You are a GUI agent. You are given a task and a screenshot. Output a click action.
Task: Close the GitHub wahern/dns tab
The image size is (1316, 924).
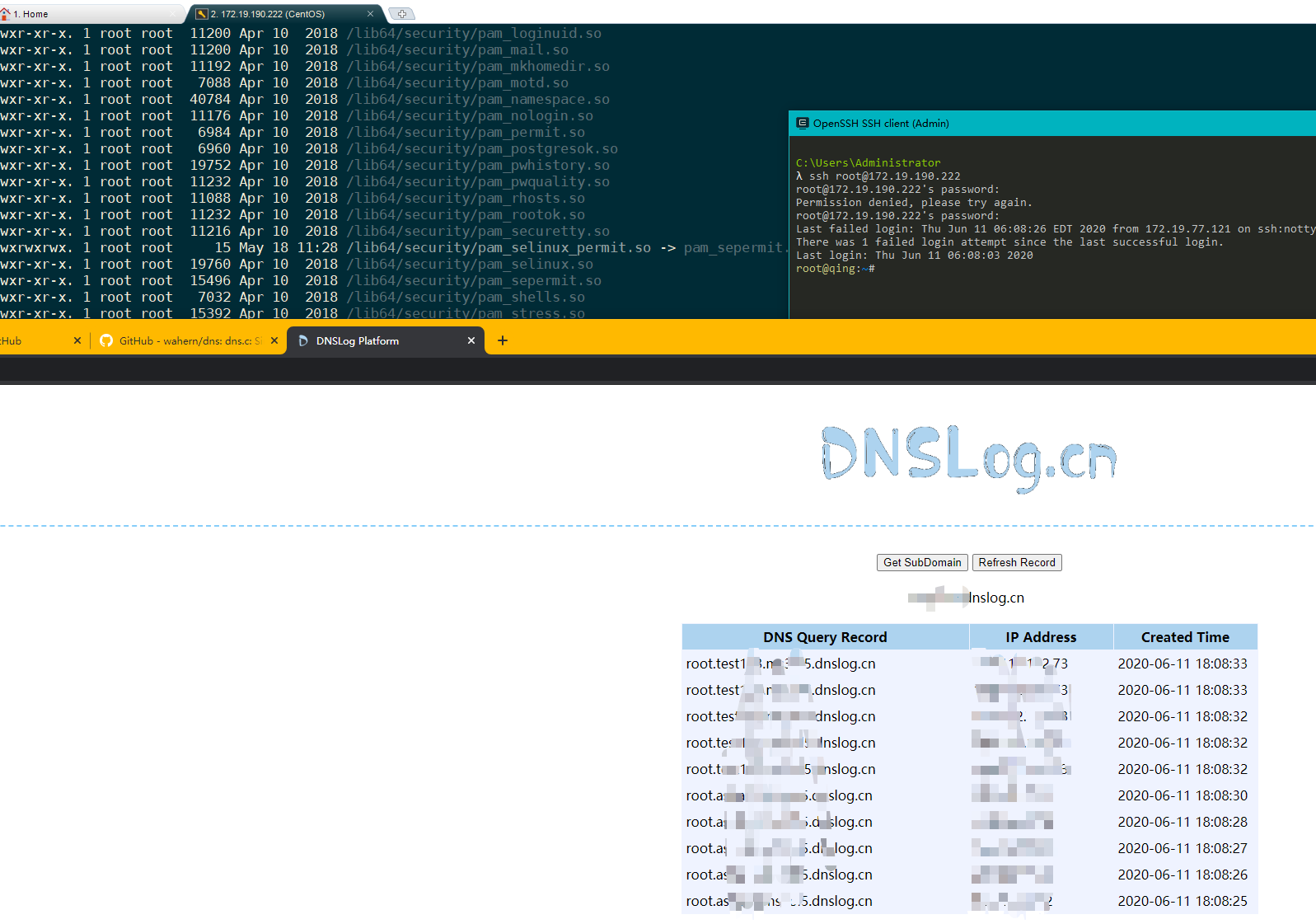click(x=275, y=340)
